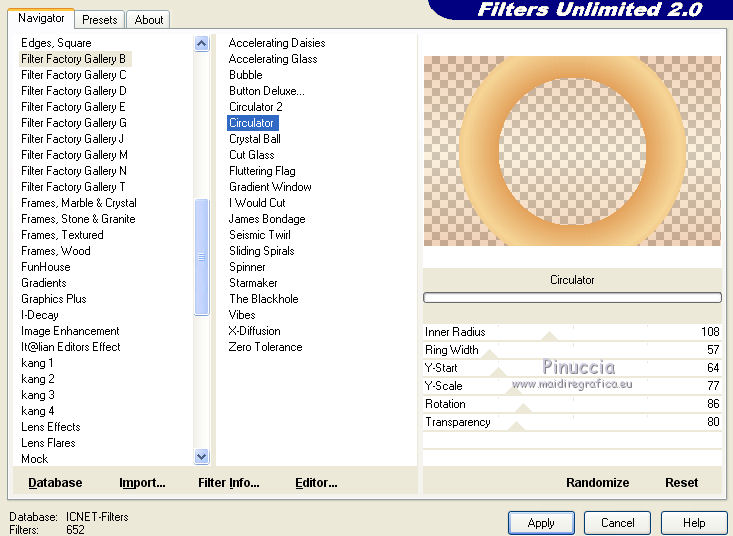
Task: Open Help
Action: [x=694, y=522]
